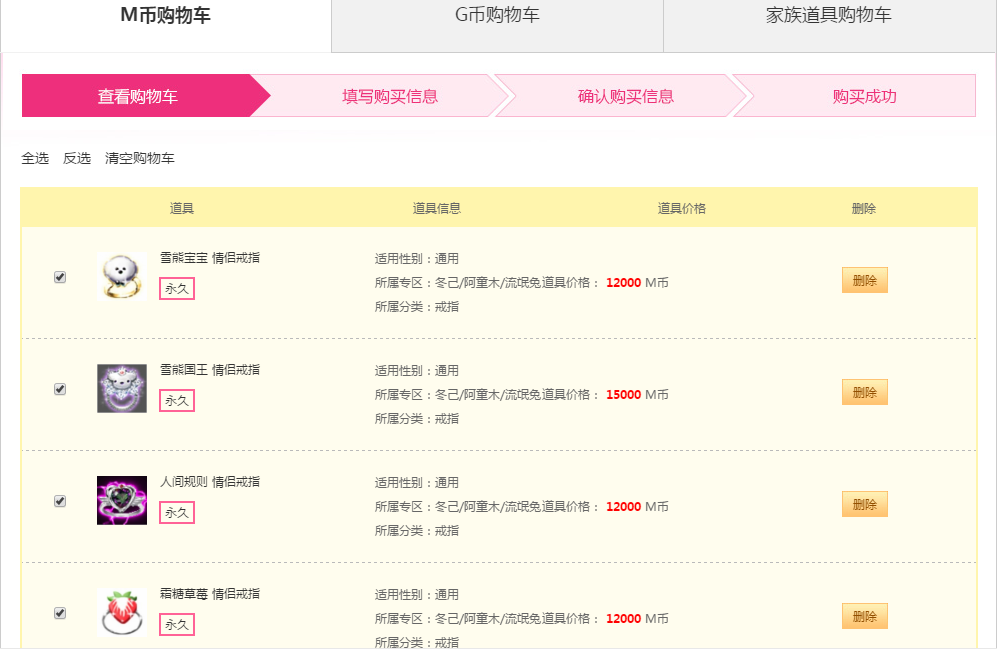Click the 雪熊国王 ring item image

coord(122,388)
